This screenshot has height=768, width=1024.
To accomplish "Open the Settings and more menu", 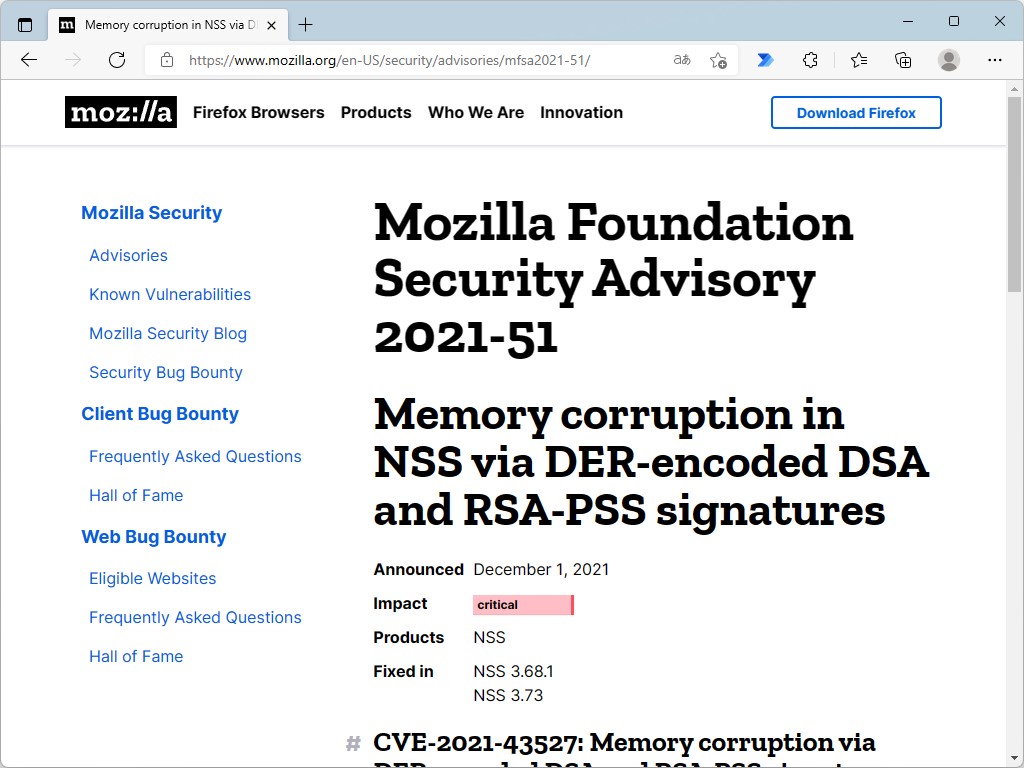I will point(995,60).
